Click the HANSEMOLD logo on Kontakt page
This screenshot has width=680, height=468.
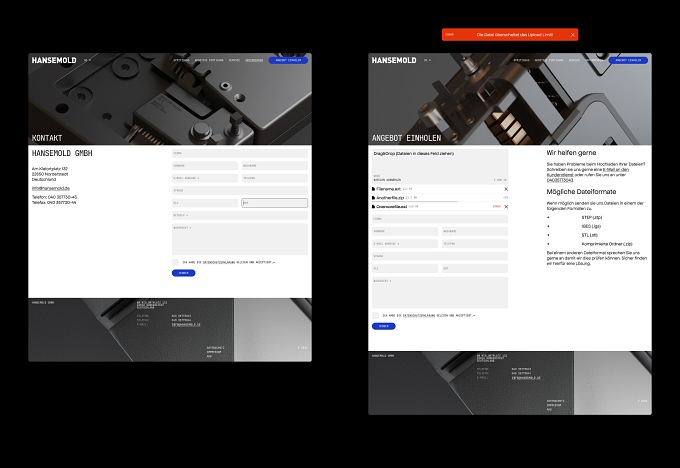point(54,60)
